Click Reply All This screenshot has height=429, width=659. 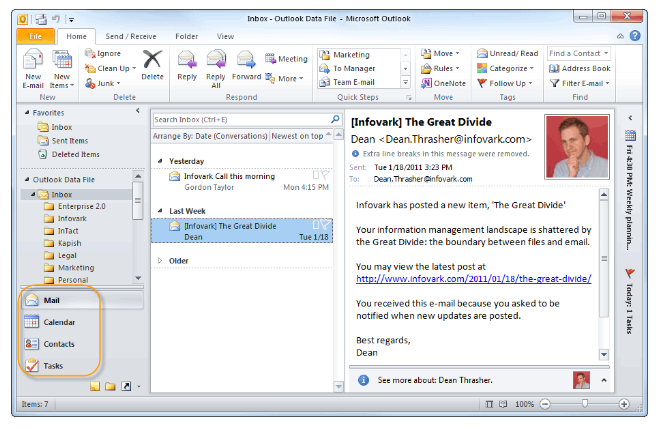click(216, 68)
